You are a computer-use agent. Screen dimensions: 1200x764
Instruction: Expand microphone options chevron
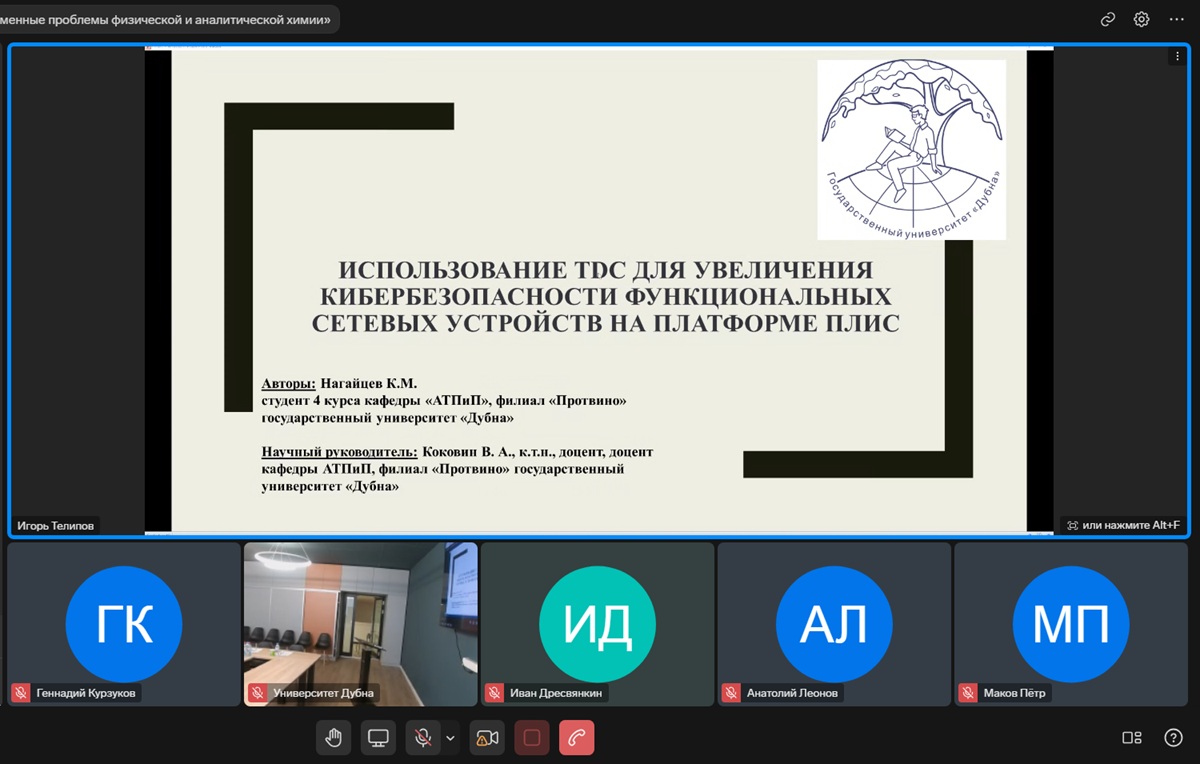(450, 738)
